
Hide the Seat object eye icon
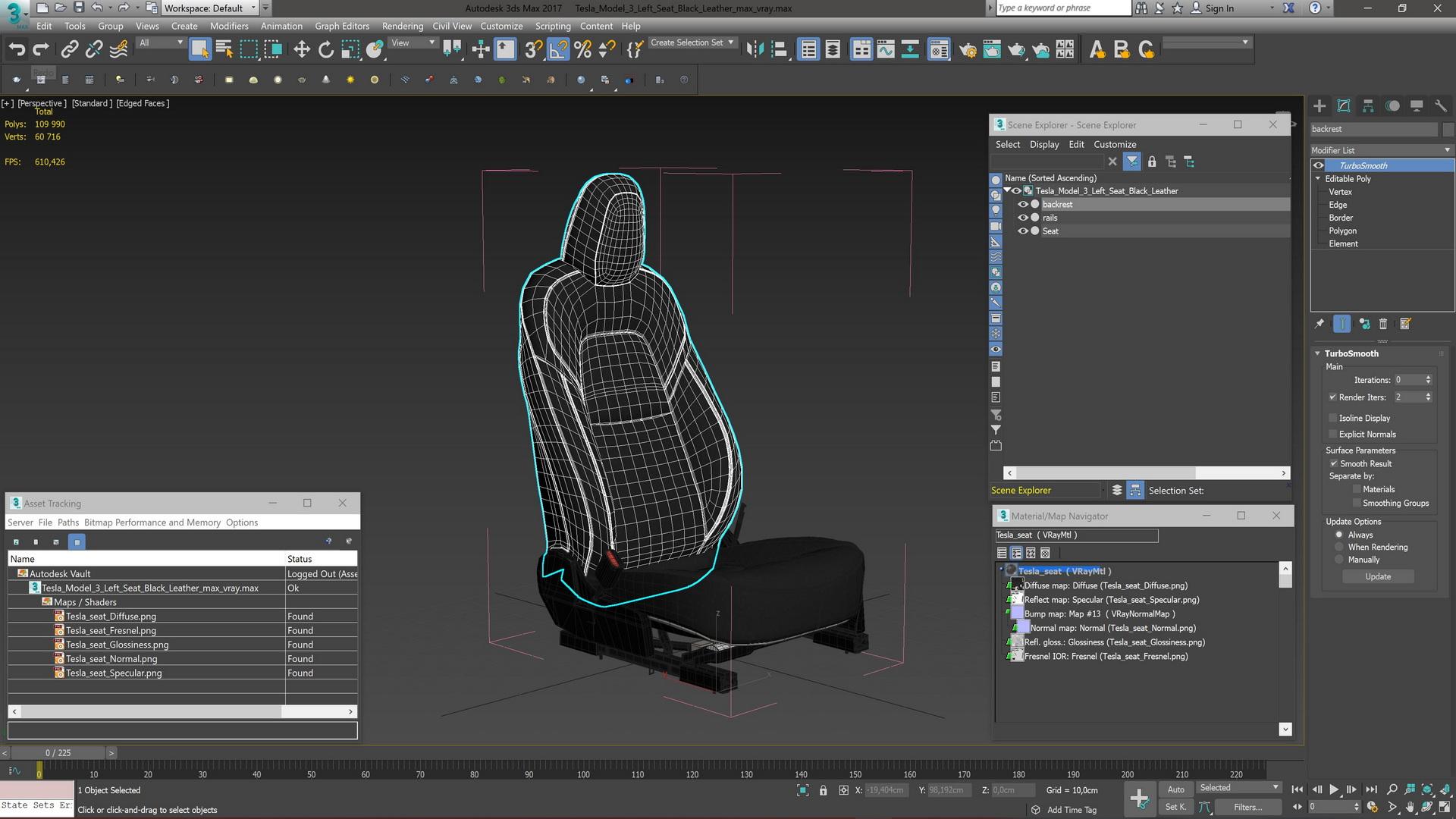point(1023,231)
